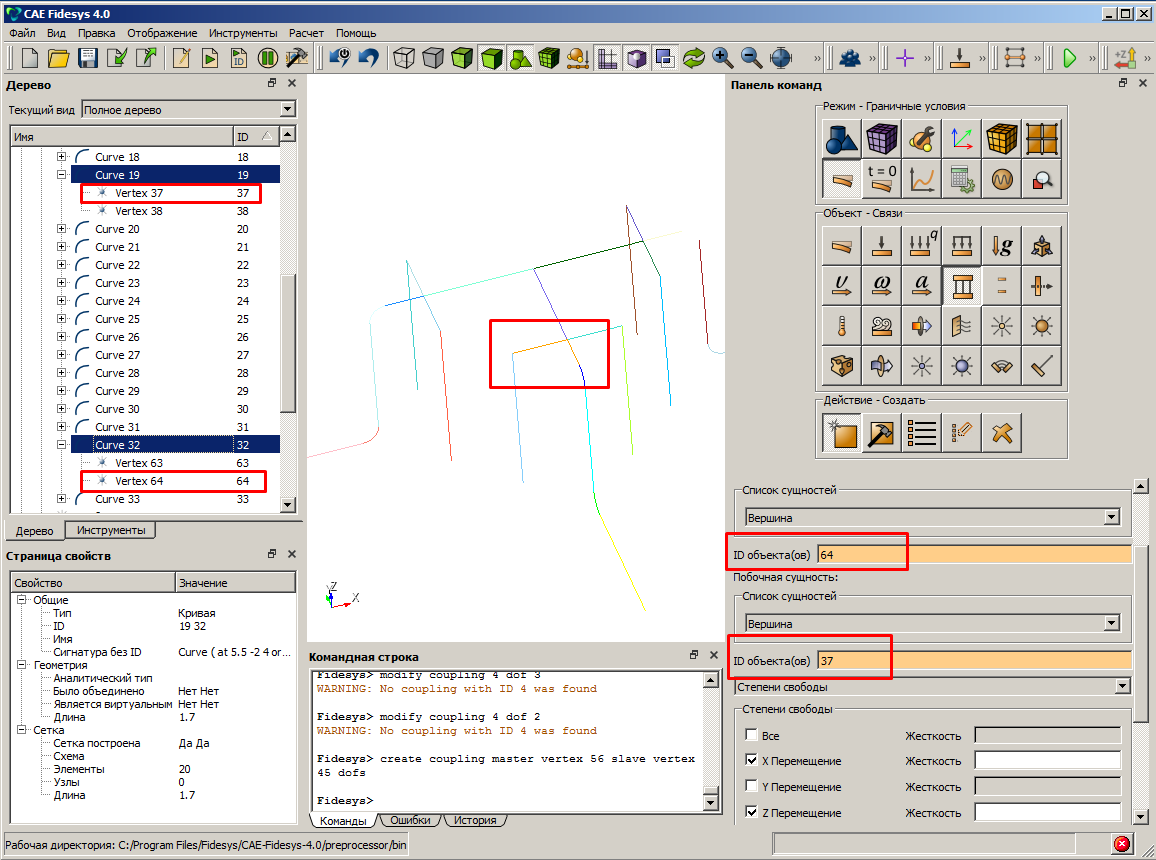Viewport: 1156px width, 860px height.
Task: Click the zoom in magnifier icon
Action: [x=722, y=57]
